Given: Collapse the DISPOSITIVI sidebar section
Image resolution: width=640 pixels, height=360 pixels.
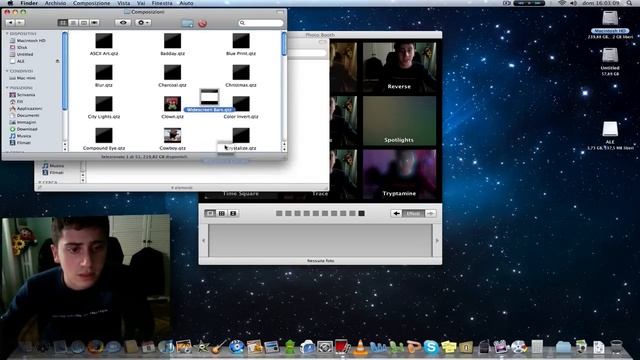Looking at the screenshot, I should [7, 33].
